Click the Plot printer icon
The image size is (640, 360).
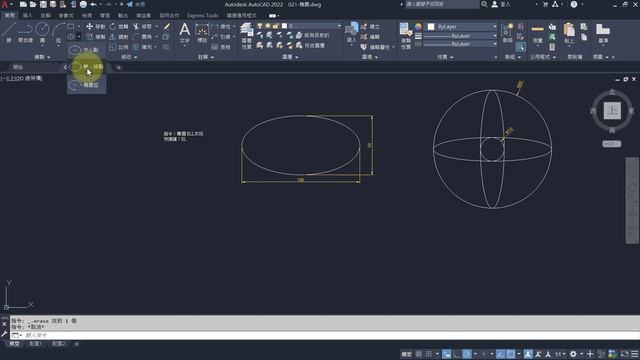pos(83,4)
